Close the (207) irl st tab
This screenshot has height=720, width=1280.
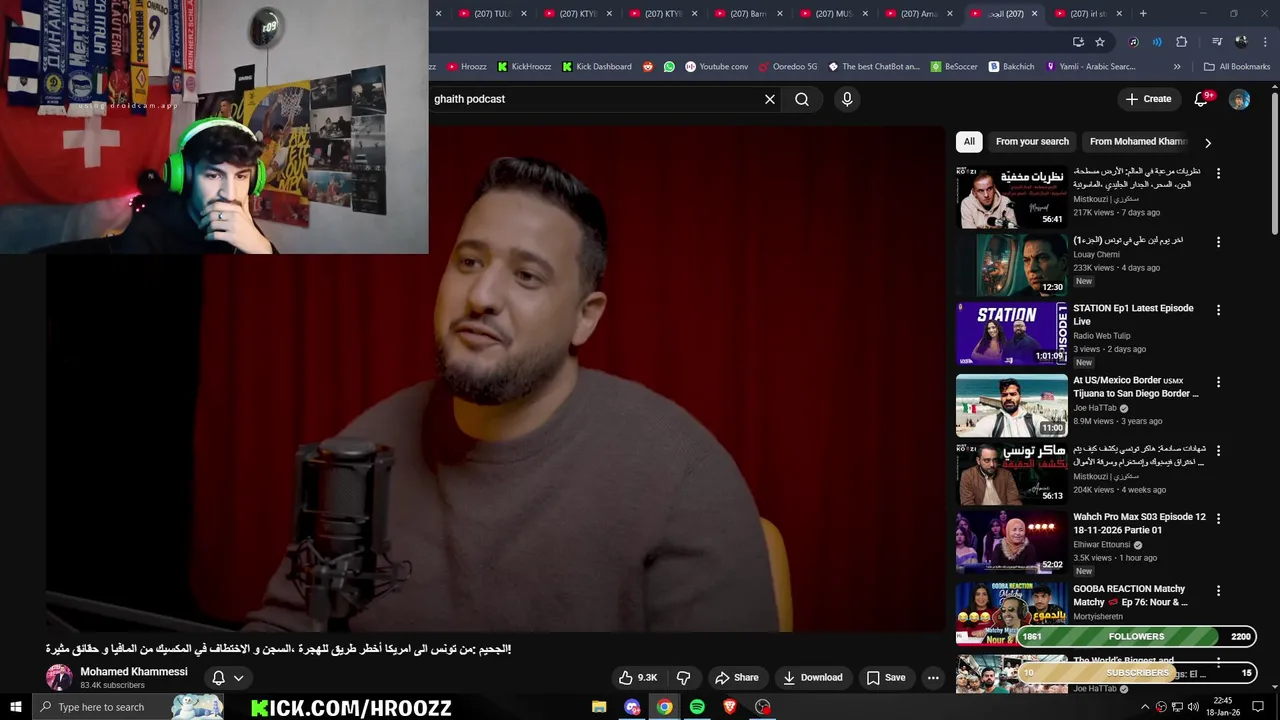(1119, 14)
